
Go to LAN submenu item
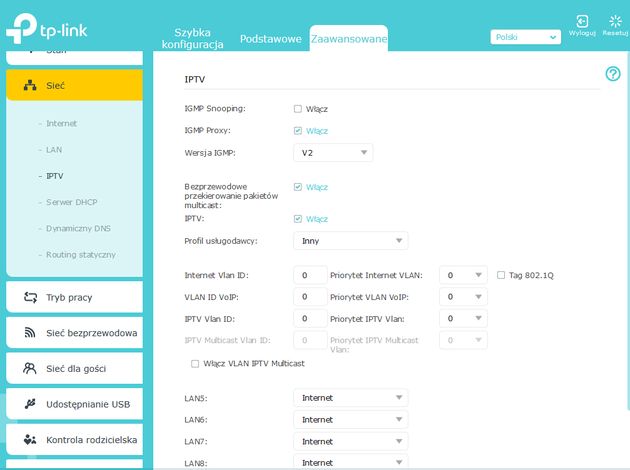click(54, 150)
